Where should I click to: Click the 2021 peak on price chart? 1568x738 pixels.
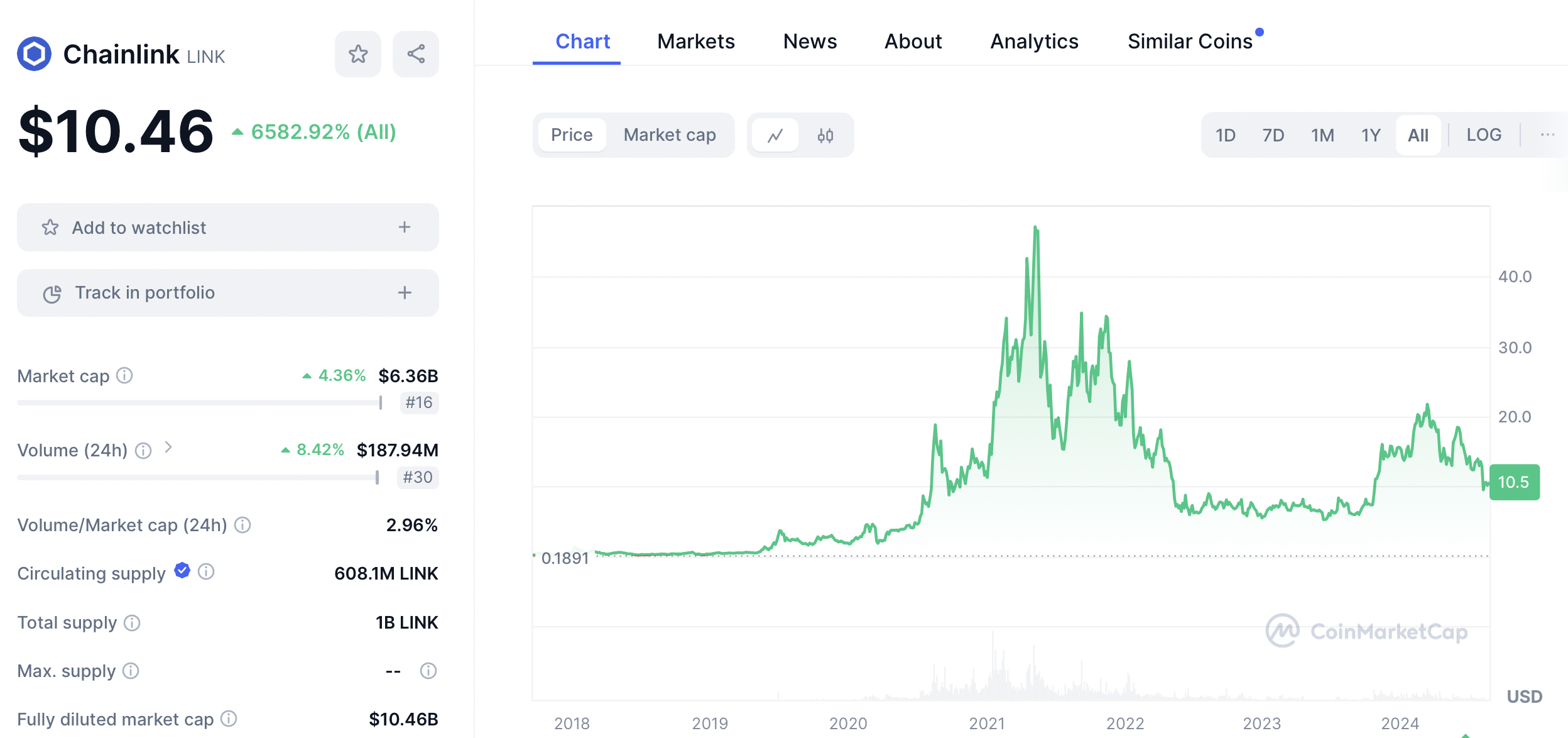tap(1035, 229)
